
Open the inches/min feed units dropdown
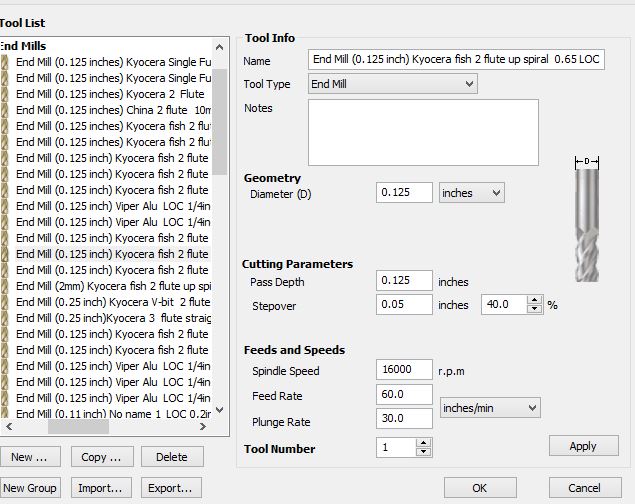pos(489,408)
